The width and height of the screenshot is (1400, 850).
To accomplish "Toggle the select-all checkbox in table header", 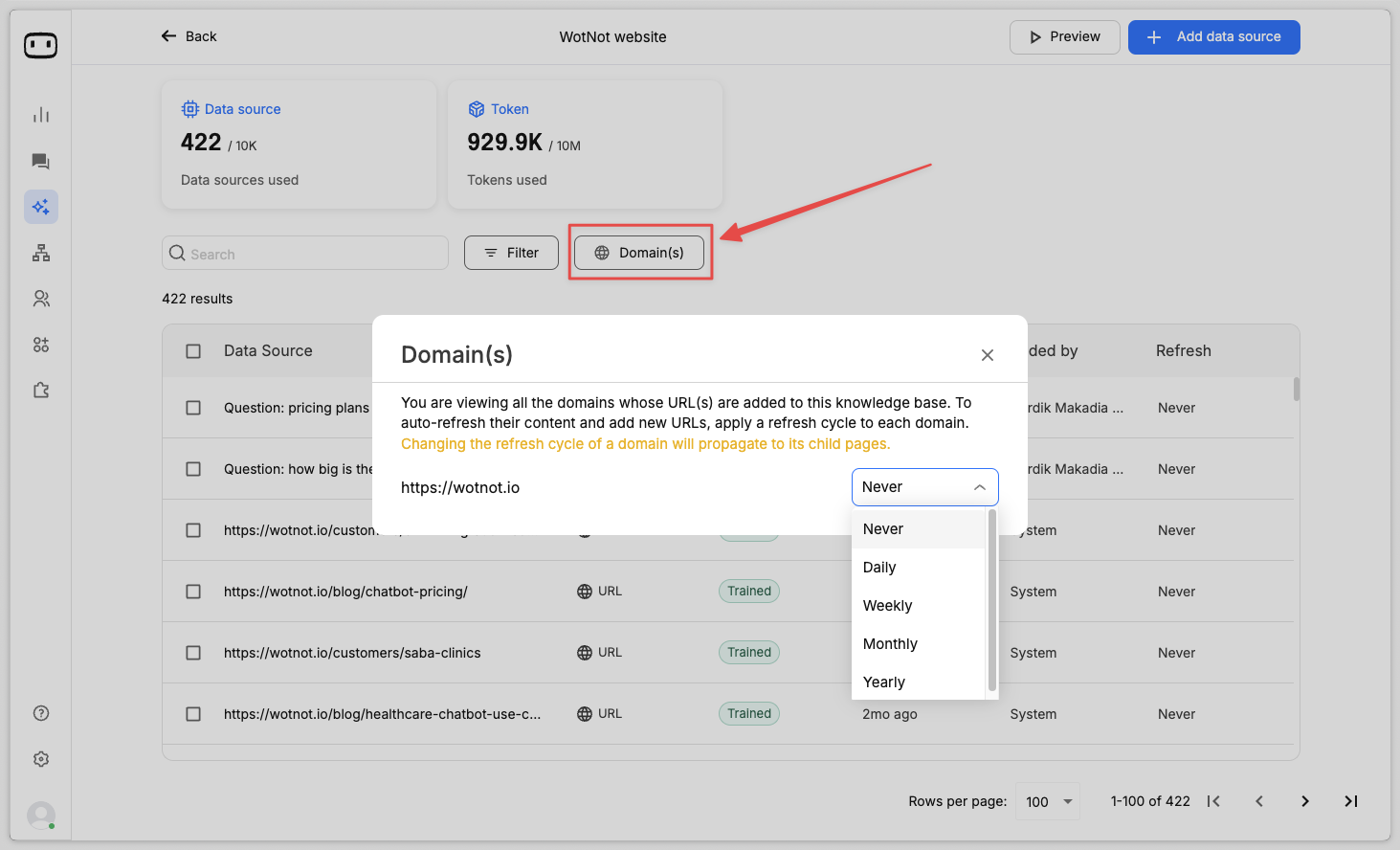I will point(193,351).
